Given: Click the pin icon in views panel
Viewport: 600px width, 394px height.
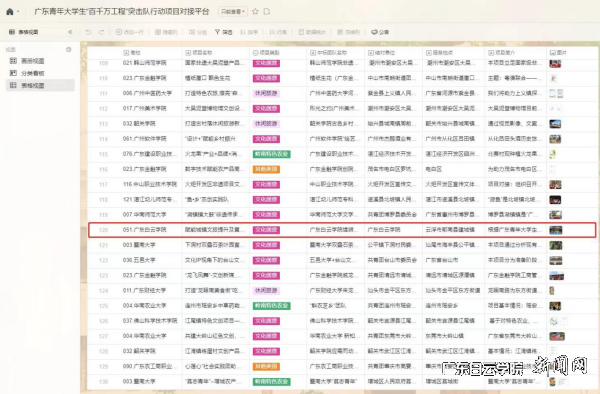Looking at the screenshot, I should pyautogui.click(x=68, y=49).
